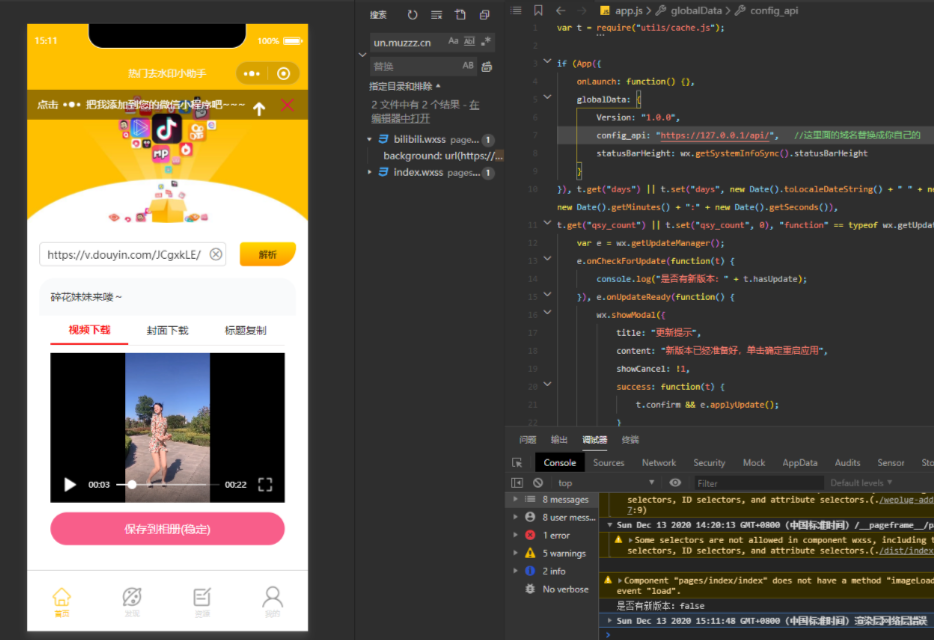
Task: Toggle Match Case in search box
Action: pos(453,41)
